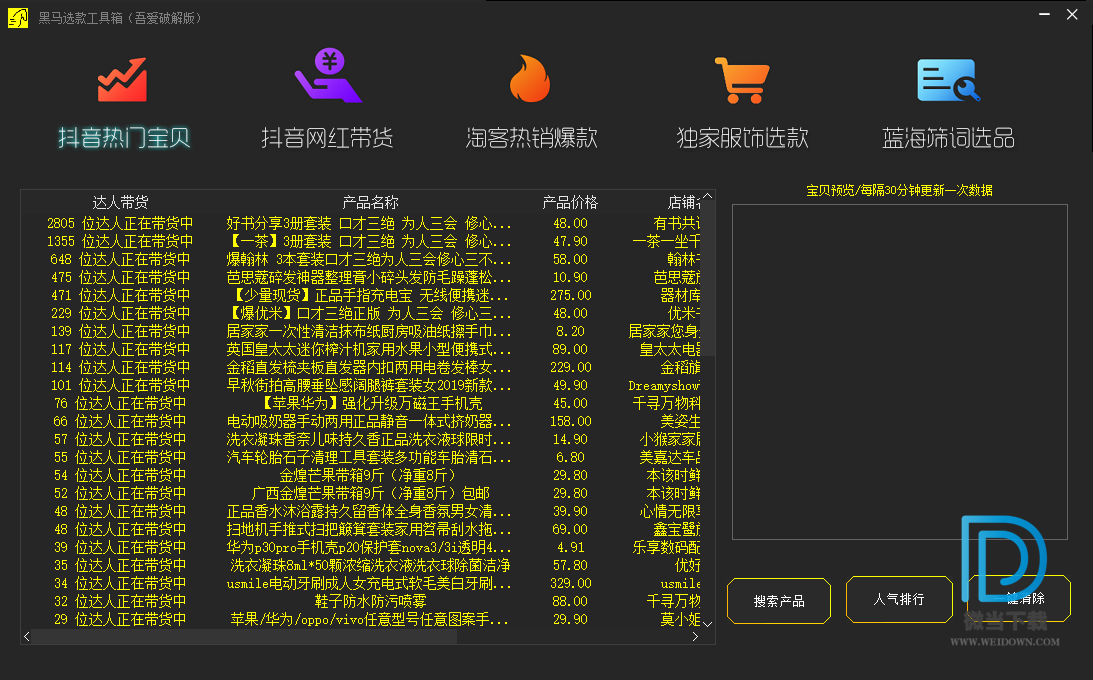
Task: Select the 正品香水沐浴露 row
Action: tap(360, 511)
